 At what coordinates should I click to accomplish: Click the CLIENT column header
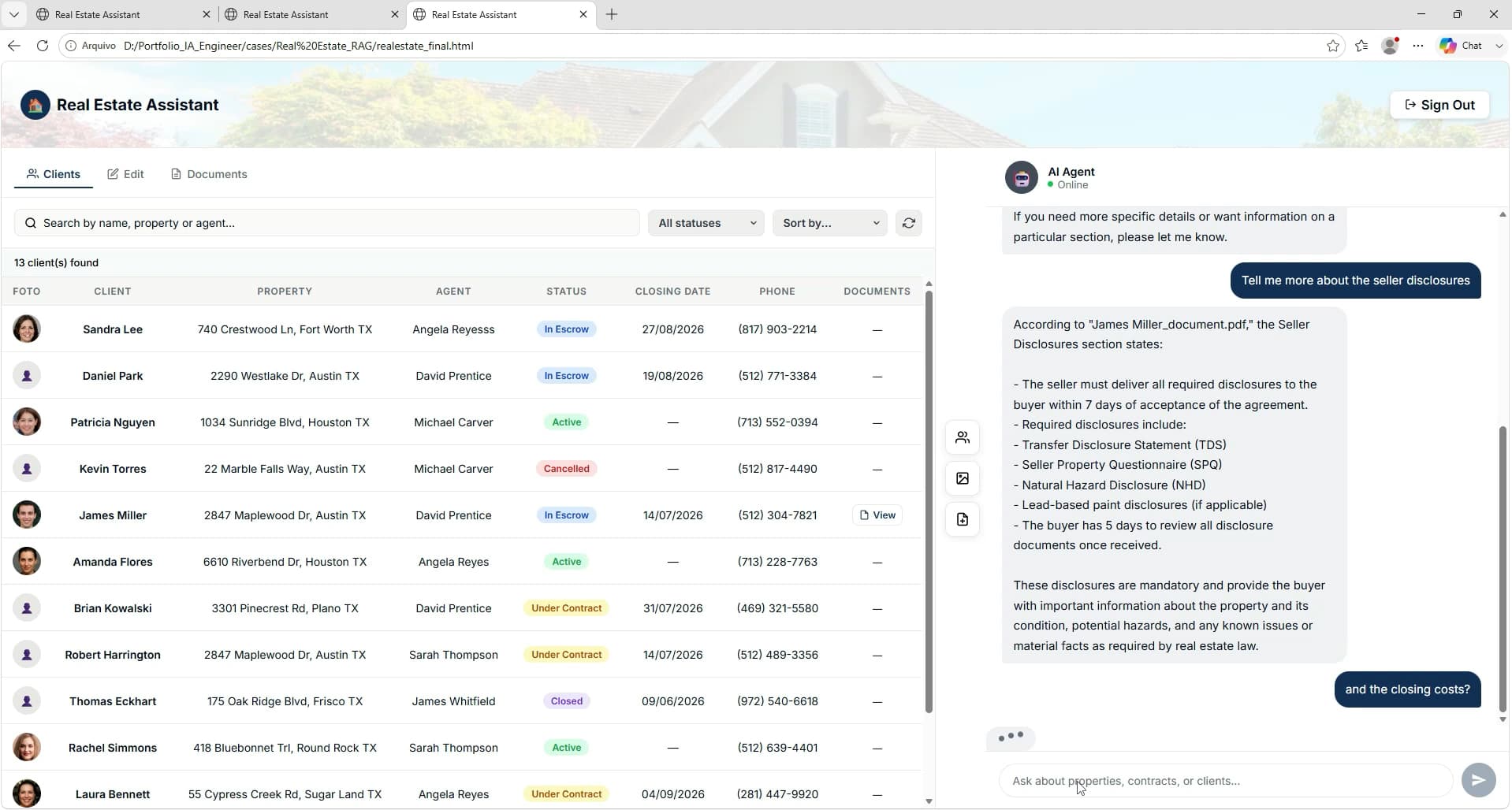tap(113, 291)
